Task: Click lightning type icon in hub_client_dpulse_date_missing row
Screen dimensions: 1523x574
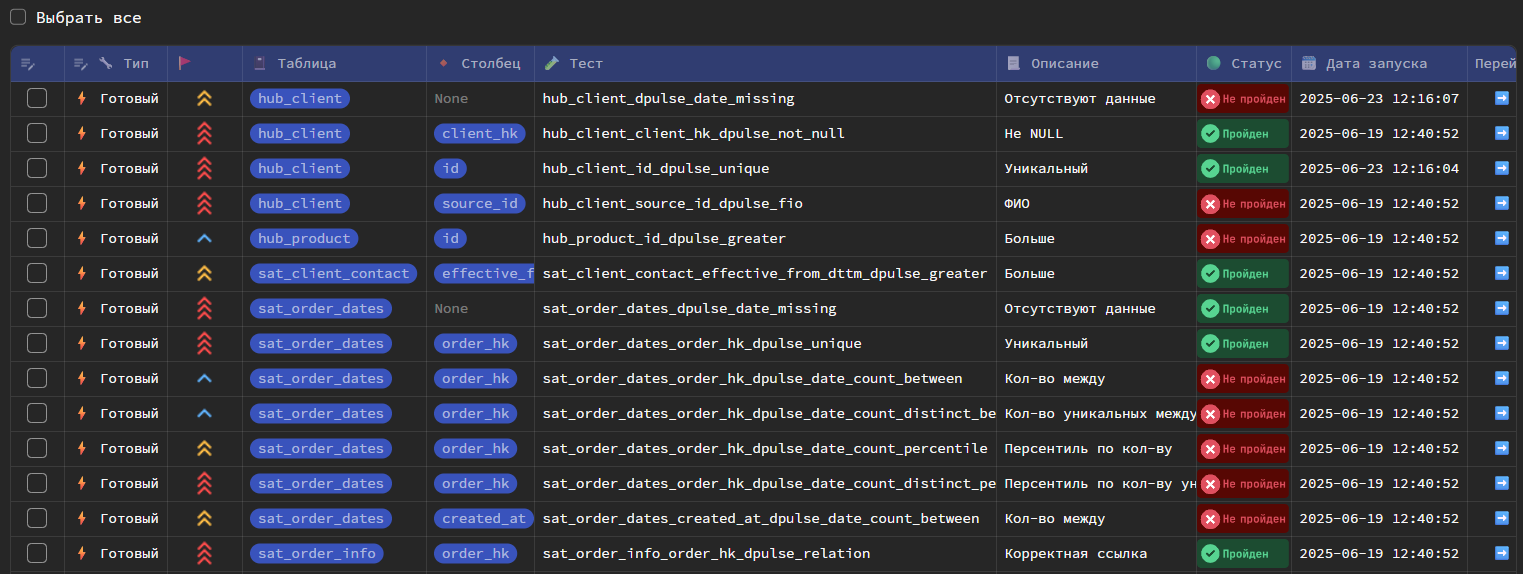Action: pos(82,98)
